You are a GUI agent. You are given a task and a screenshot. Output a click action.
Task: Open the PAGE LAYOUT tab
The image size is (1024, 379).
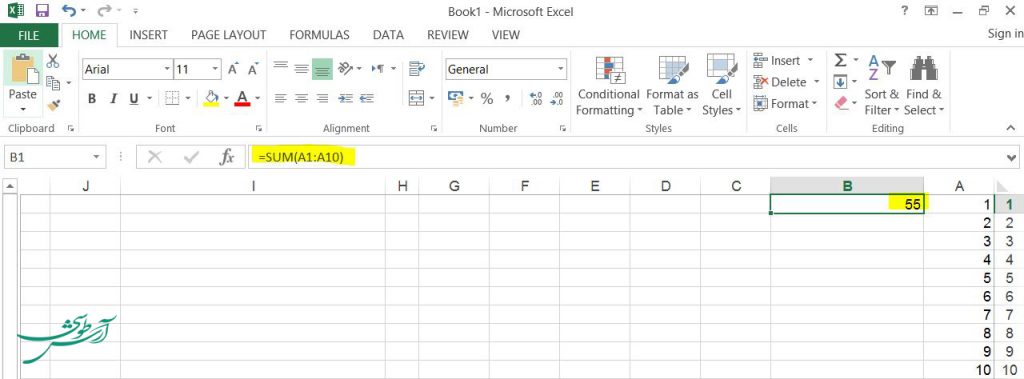tap(229, 35)
